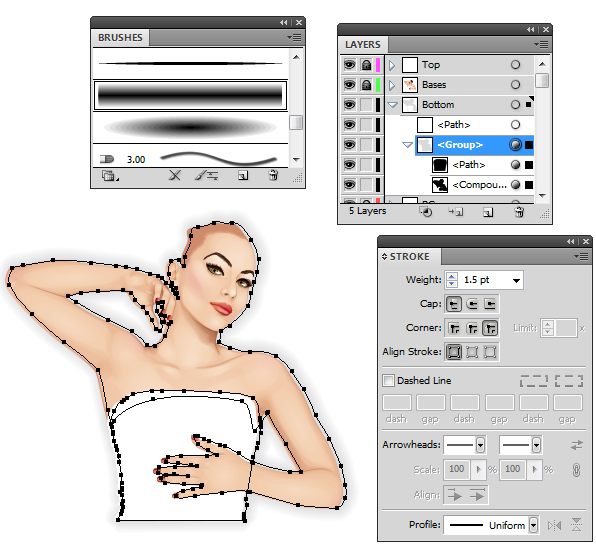Click Delete Selection trash icon in Layers
Screen dimensions: 596x553
click(519, 212)
